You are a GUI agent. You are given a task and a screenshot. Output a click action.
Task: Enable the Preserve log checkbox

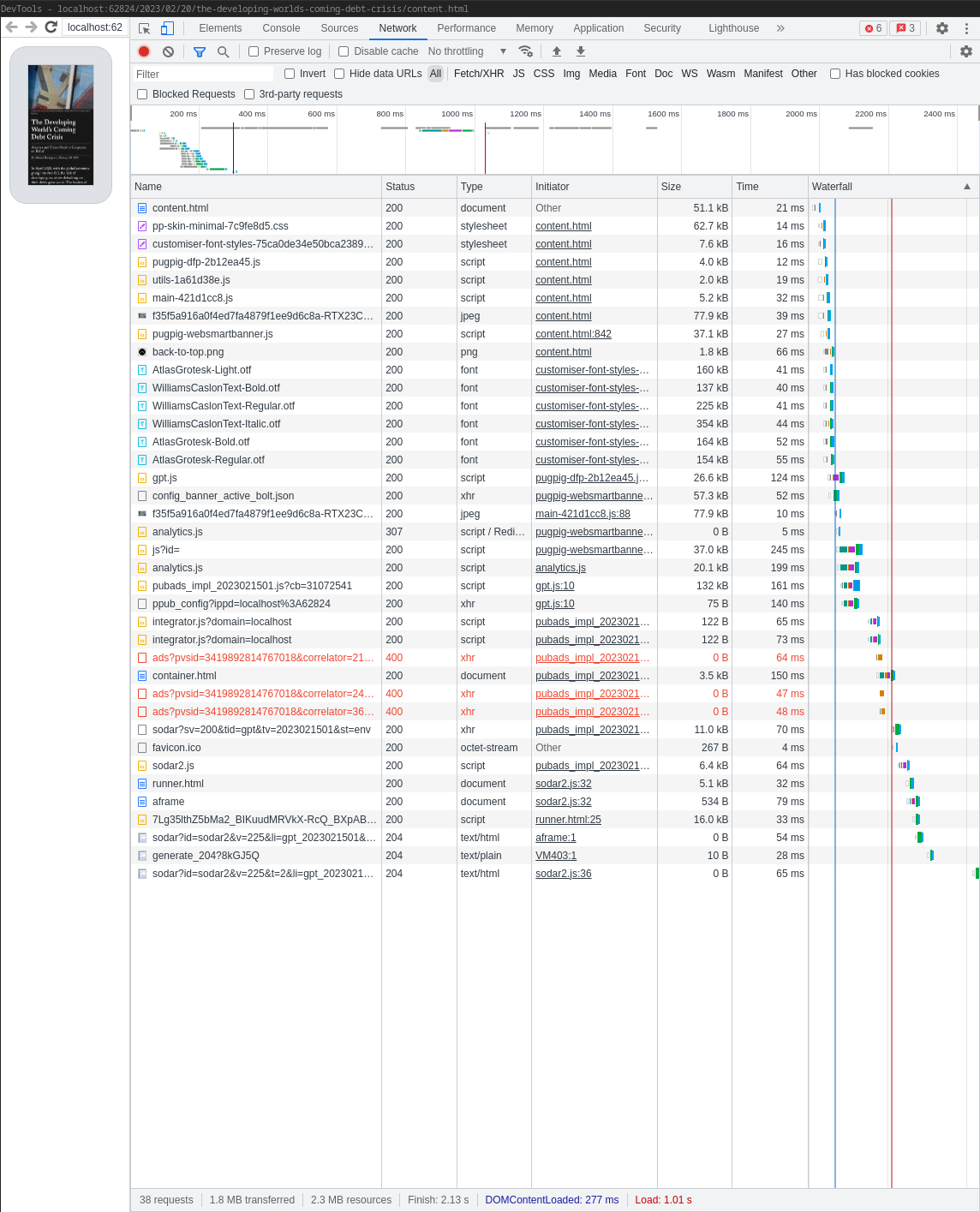click(253, 51)
